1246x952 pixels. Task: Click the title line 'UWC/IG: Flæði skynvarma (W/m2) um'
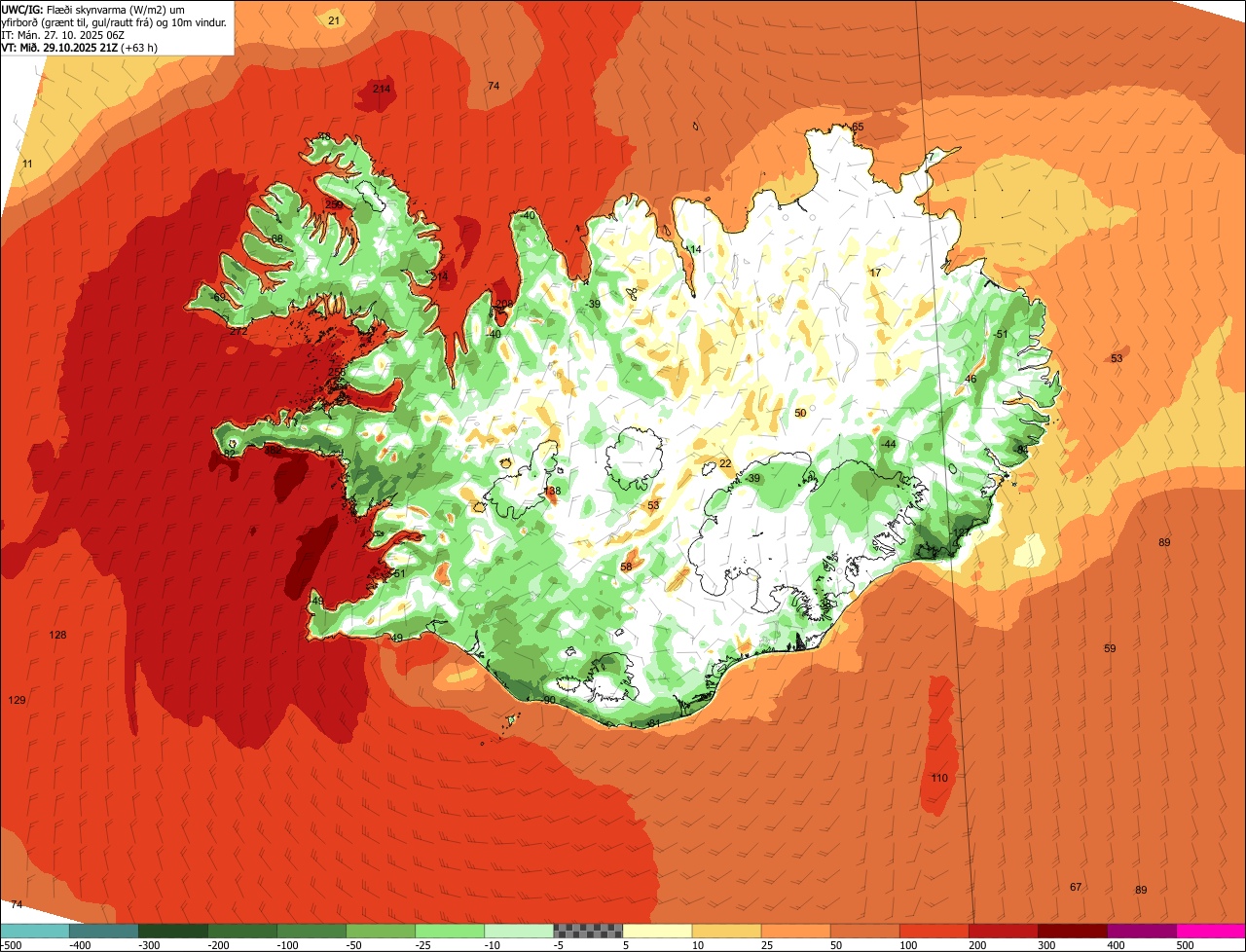click(92, 9)
